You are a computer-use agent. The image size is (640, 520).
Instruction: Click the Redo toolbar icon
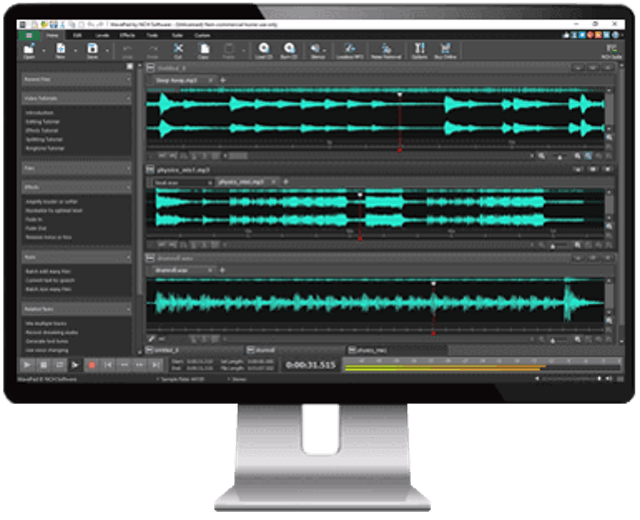(153, 51)
